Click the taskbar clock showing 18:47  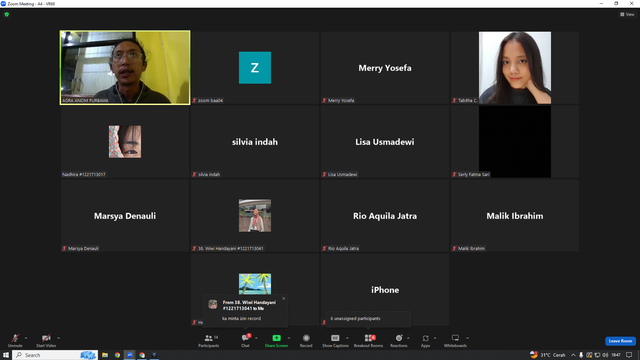point(616,355)
